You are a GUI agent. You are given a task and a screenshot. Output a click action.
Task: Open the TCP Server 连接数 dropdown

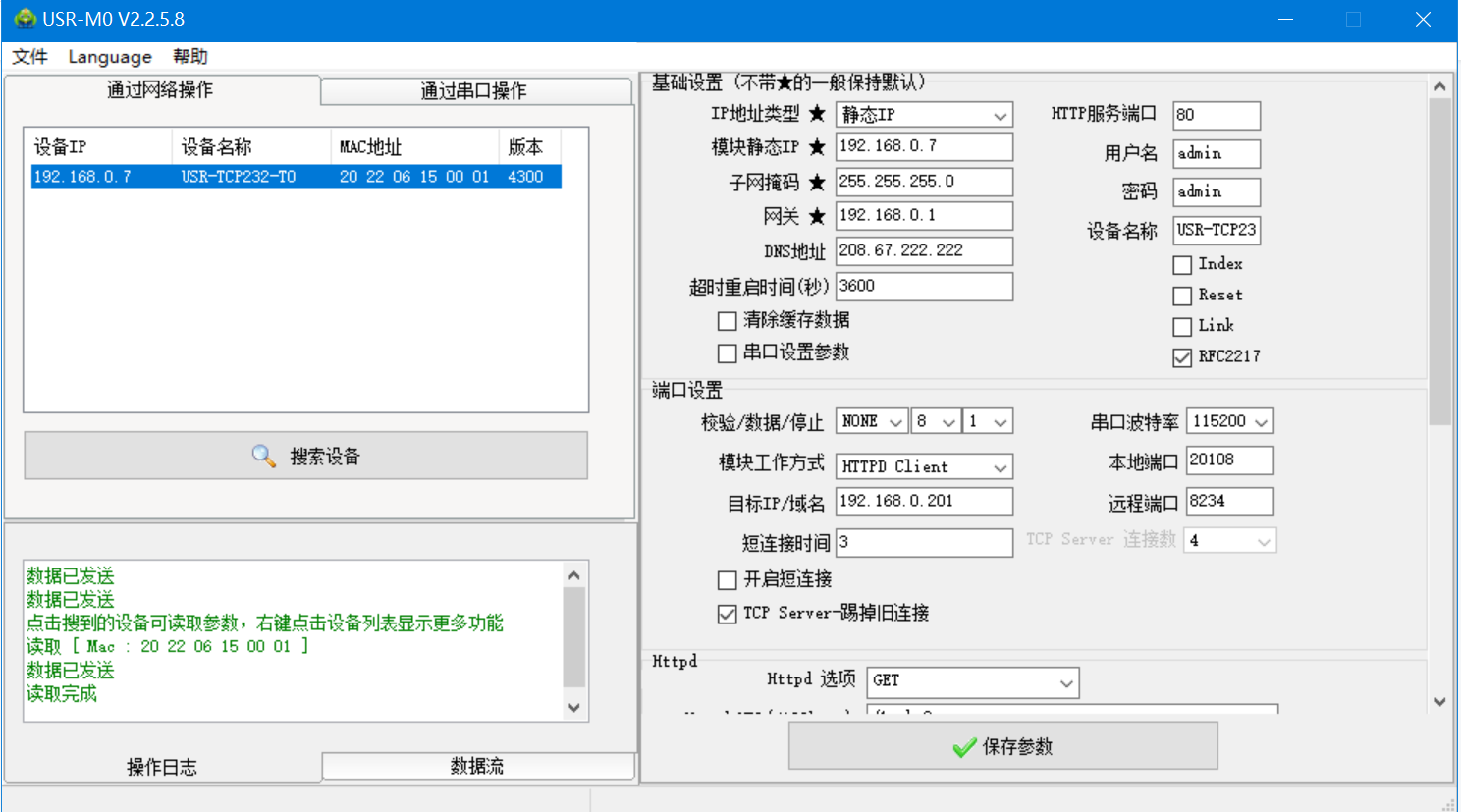tap(1230, 540)
